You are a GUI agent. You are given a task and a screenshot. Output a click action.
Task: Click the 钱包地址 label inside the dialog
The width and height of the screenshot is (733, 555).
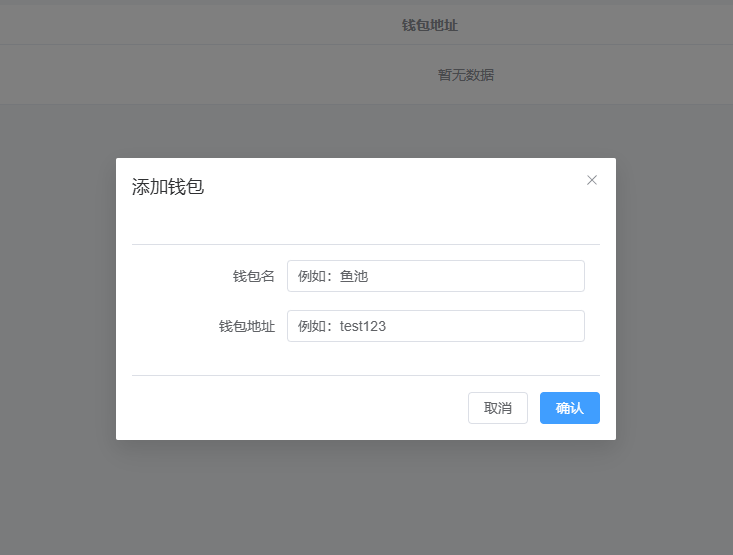(x=246, y=326)
